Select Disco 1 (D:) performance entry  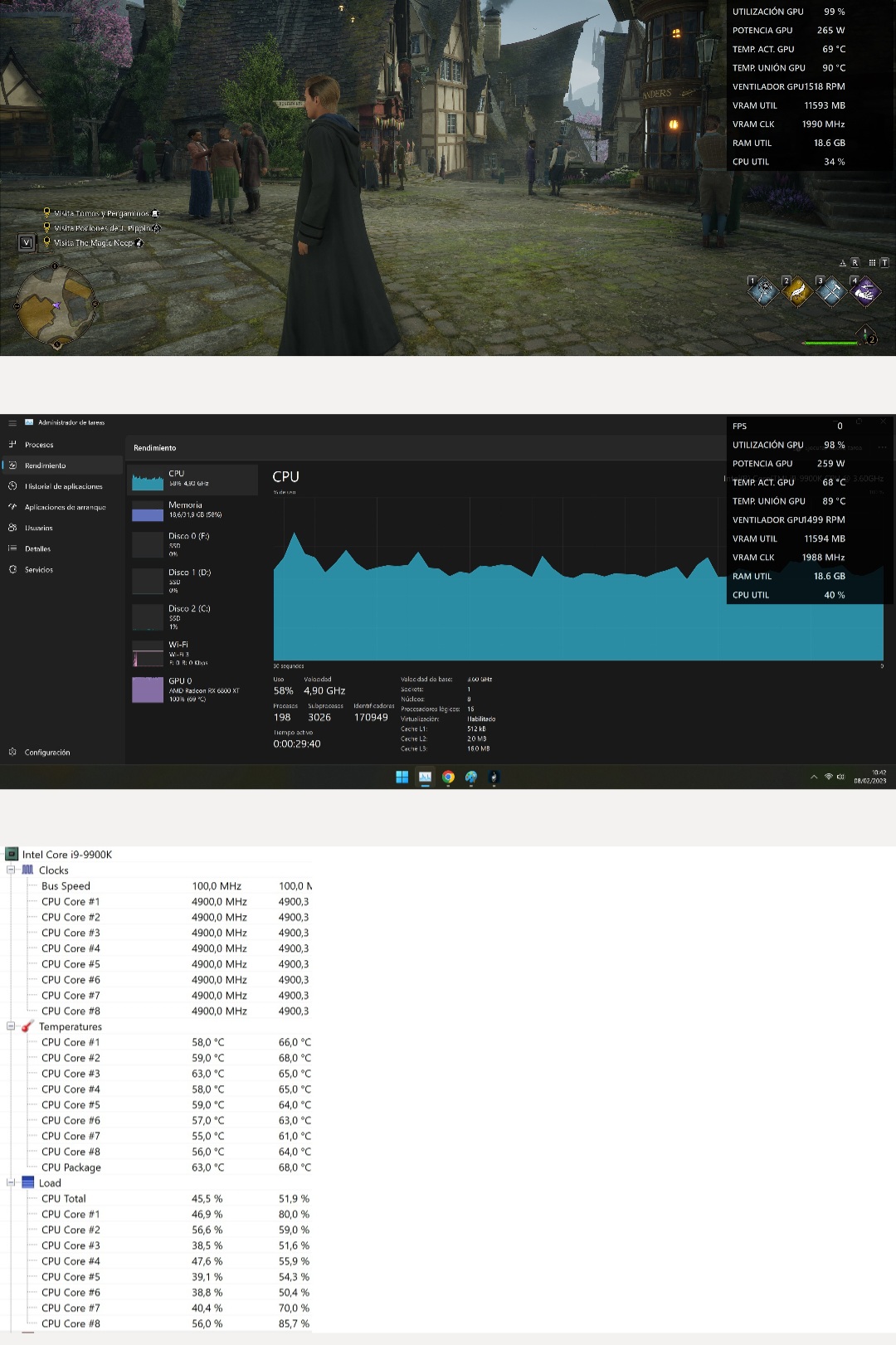click(x=192, y=581)
